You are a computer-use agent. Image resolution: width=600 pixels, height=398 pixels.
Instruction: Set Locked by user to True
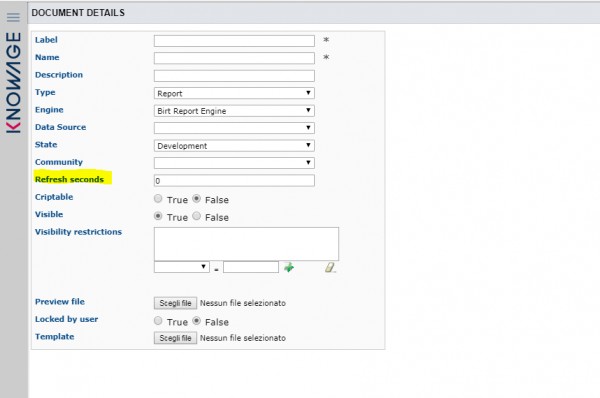coord(158,320)
